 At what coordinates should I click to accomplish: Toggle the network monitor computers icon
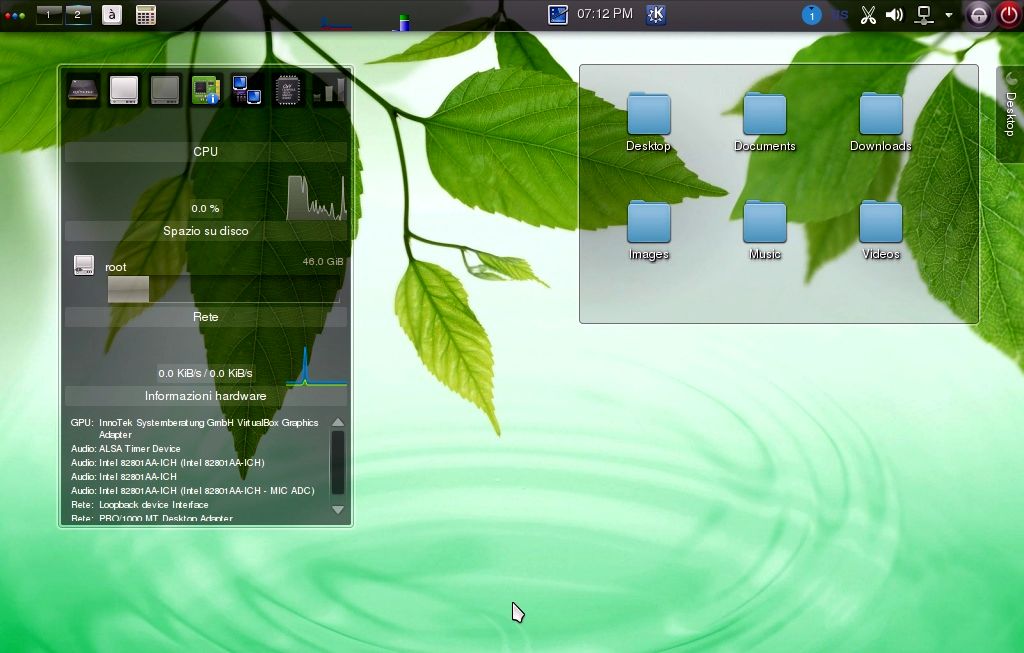click(x=247, y=90)
